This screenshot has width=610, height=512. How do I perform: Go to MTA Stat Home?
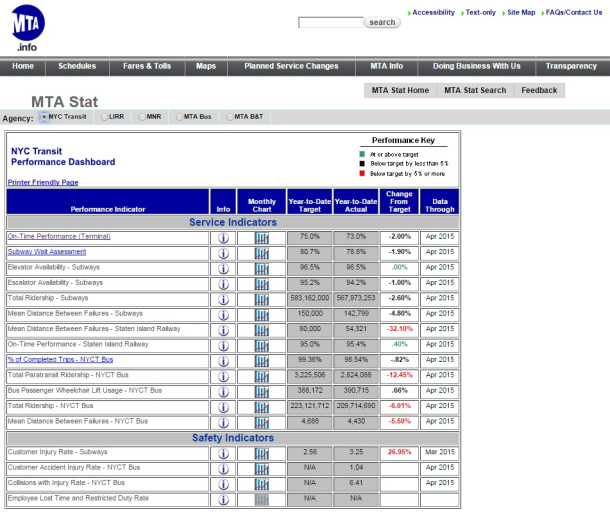(400, 90)
